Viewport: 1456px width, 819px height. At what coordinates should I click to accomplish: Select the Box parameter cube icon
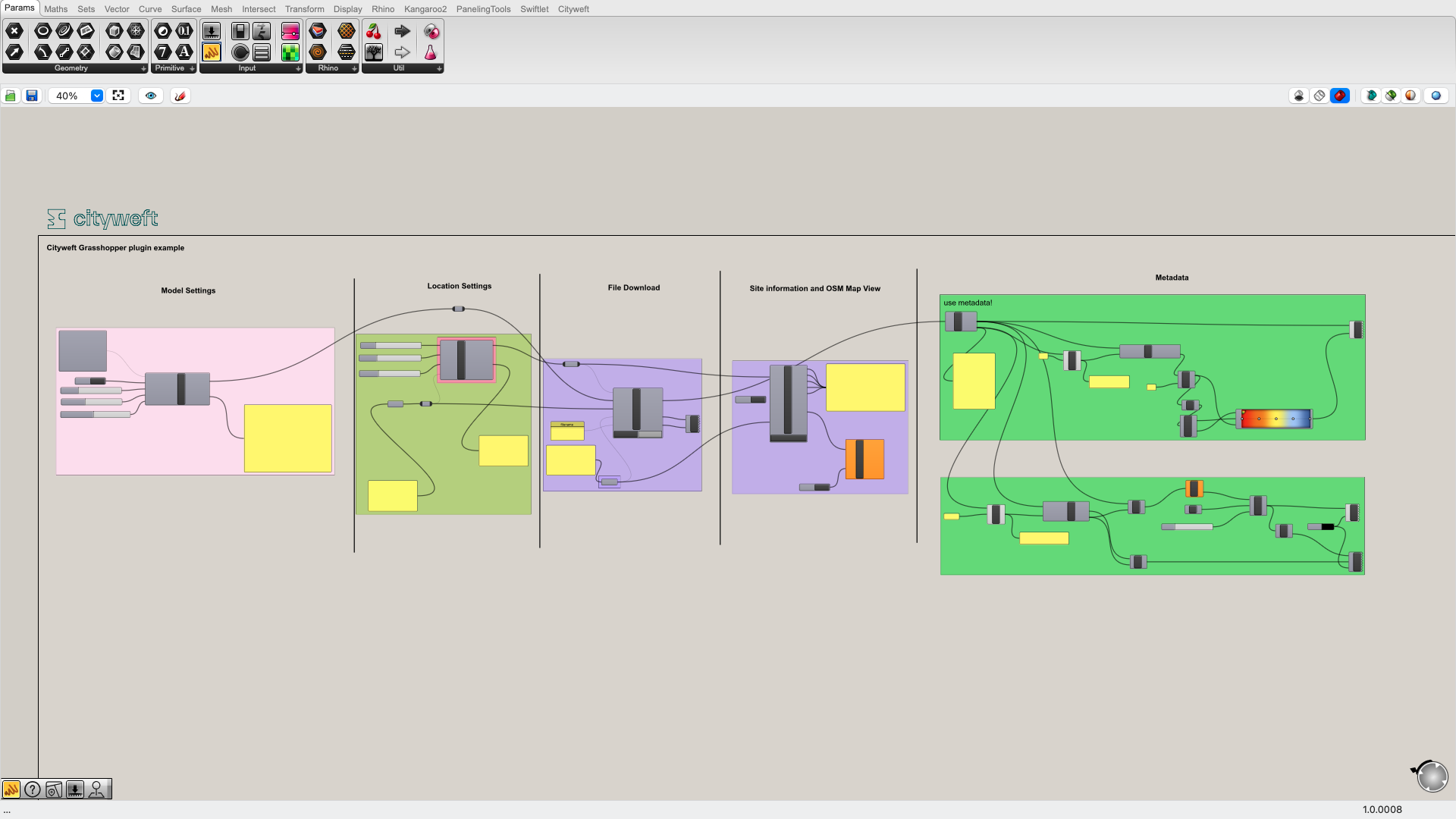click(x=115, y=31)
